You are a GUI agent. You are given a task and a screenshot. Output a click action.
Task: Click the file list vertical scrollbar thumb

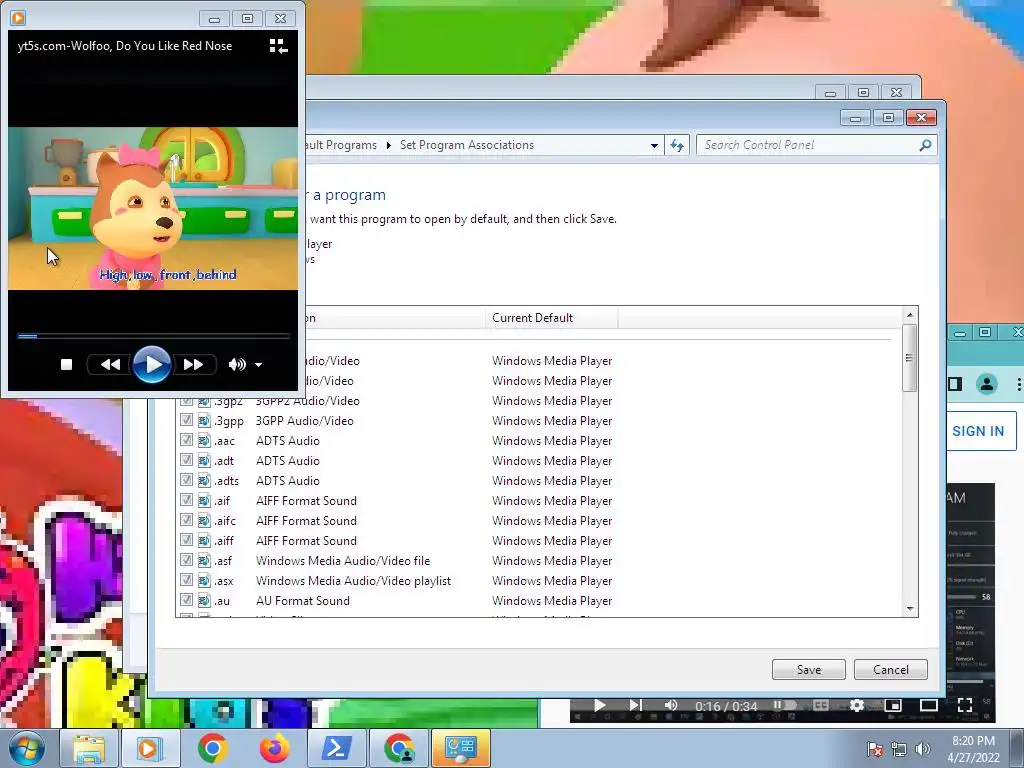pyautogui.click(x=910, y=358)
